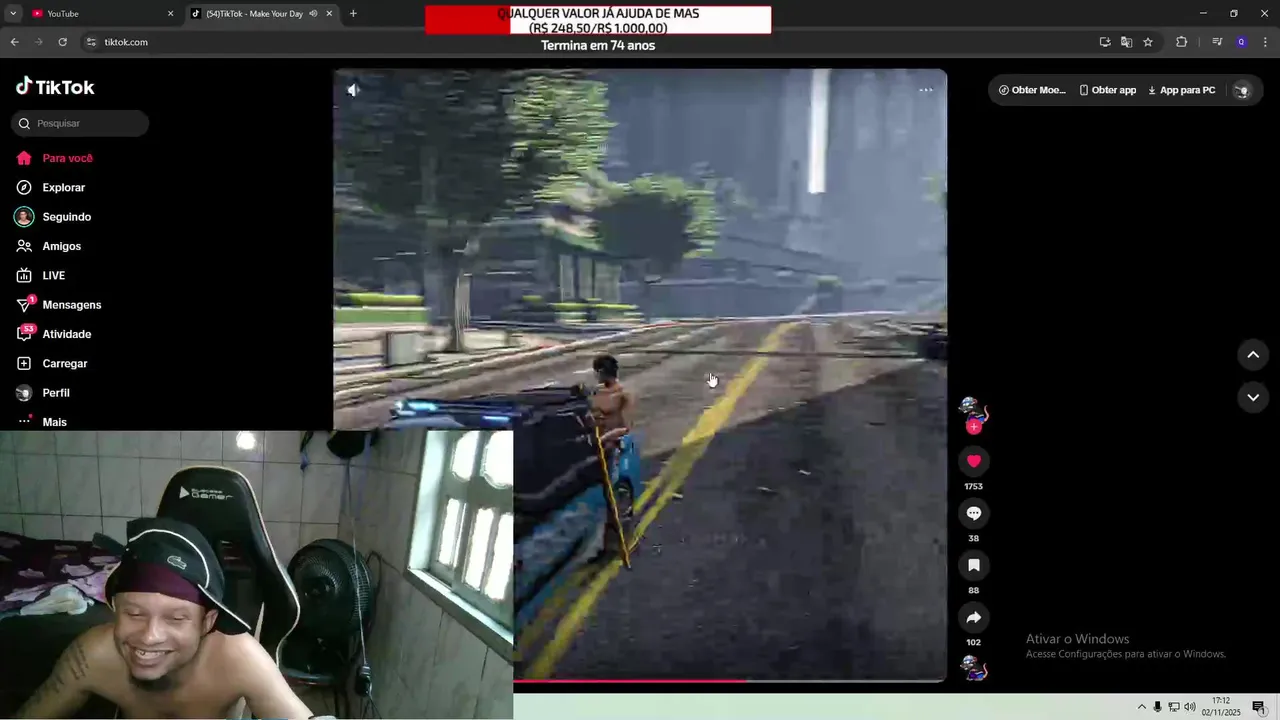
Task: Share the video via arrow icon
Action: [x=974, y=617]
